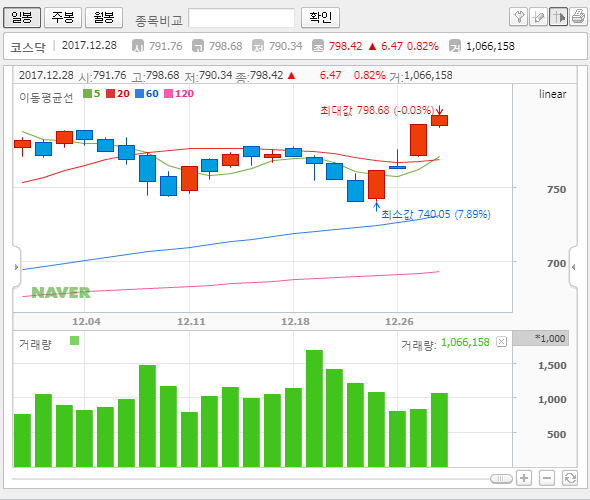
Task: Switch to the 주봉 weekly chart
Action: point(63,17)
